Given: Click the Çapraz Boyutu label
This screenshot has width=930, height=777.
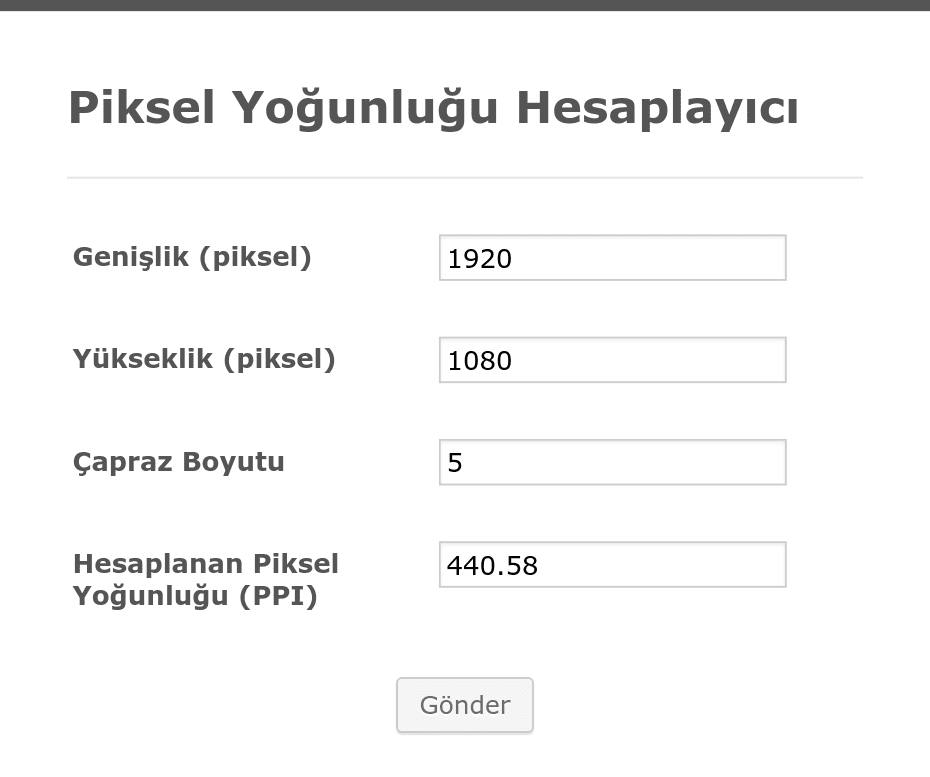Looking at the screenshot, I should tap(178, 462).
